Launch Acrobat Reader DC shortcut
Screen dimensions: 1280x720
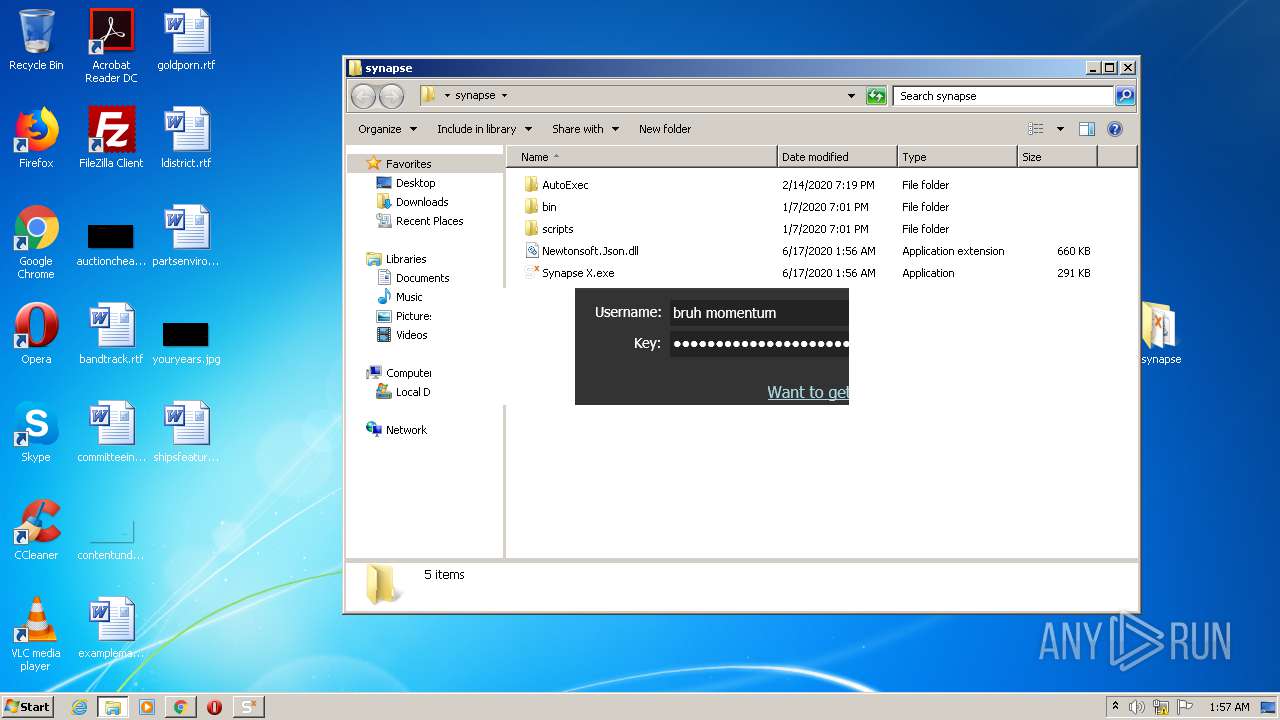(x=111, y=46)
